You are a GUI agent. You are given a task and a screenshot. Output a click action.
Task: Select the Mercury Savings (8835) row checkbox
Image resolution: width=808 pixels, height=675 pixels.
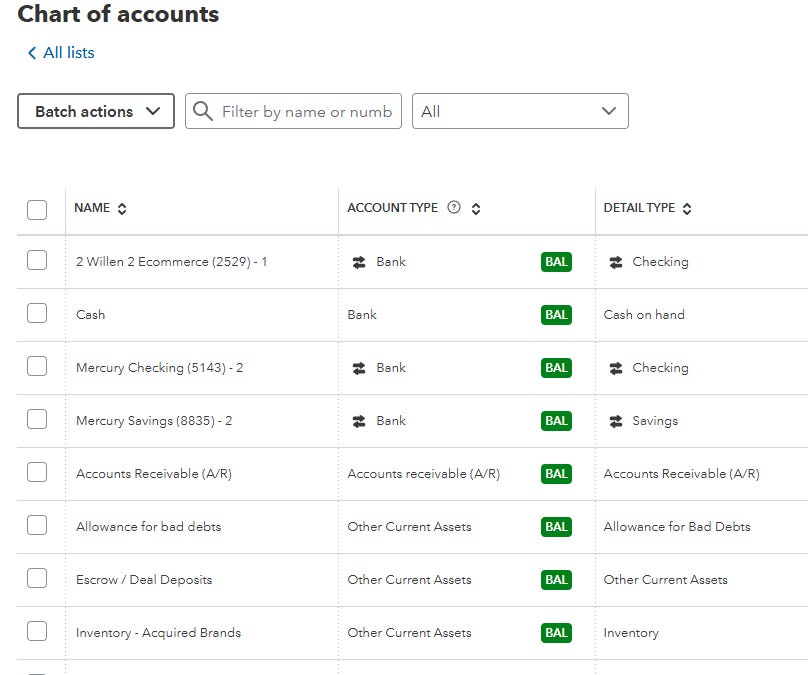(37, 420)
